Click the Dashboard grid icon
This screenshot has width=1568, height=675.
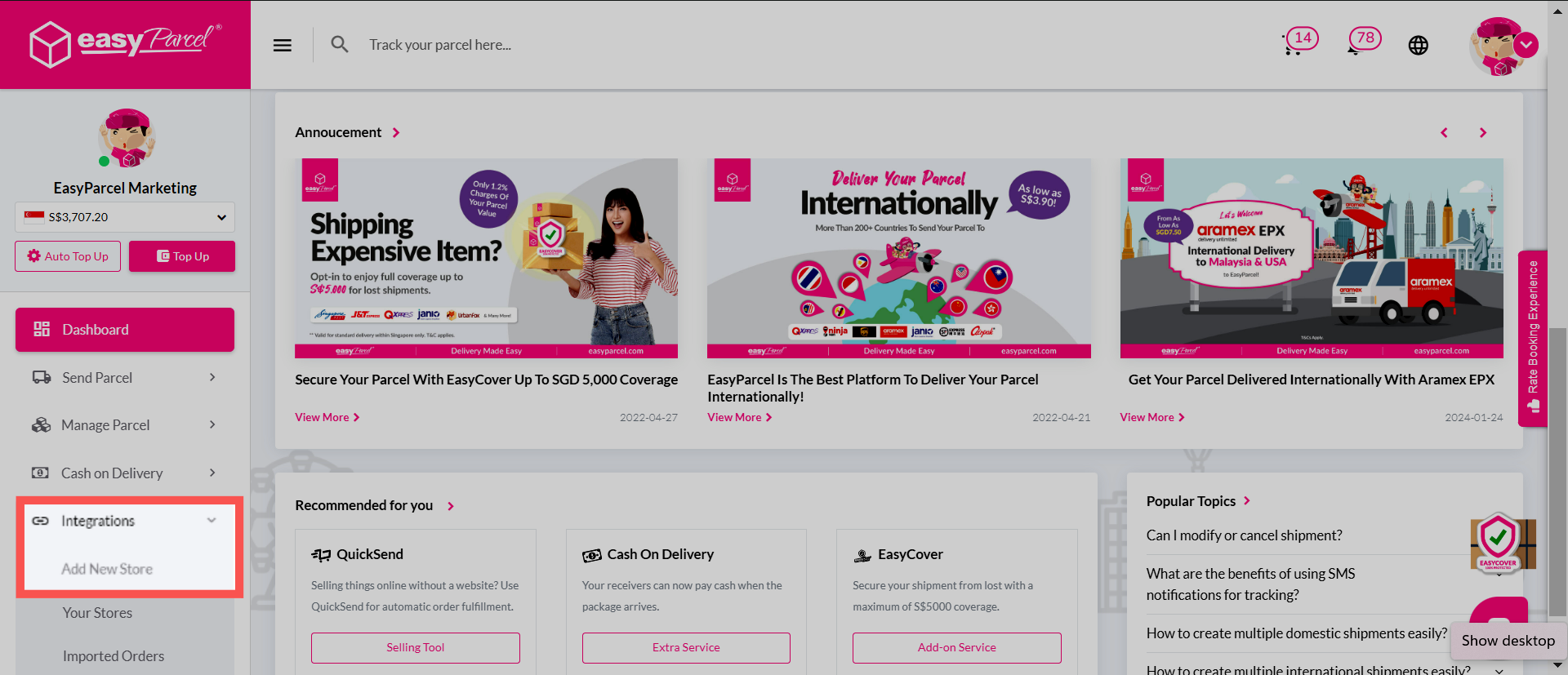42,329
